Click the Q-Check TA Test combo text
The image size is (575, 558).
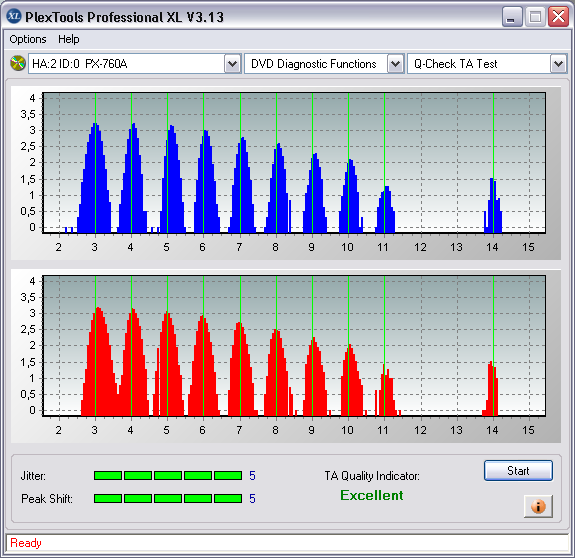[455, 64]
